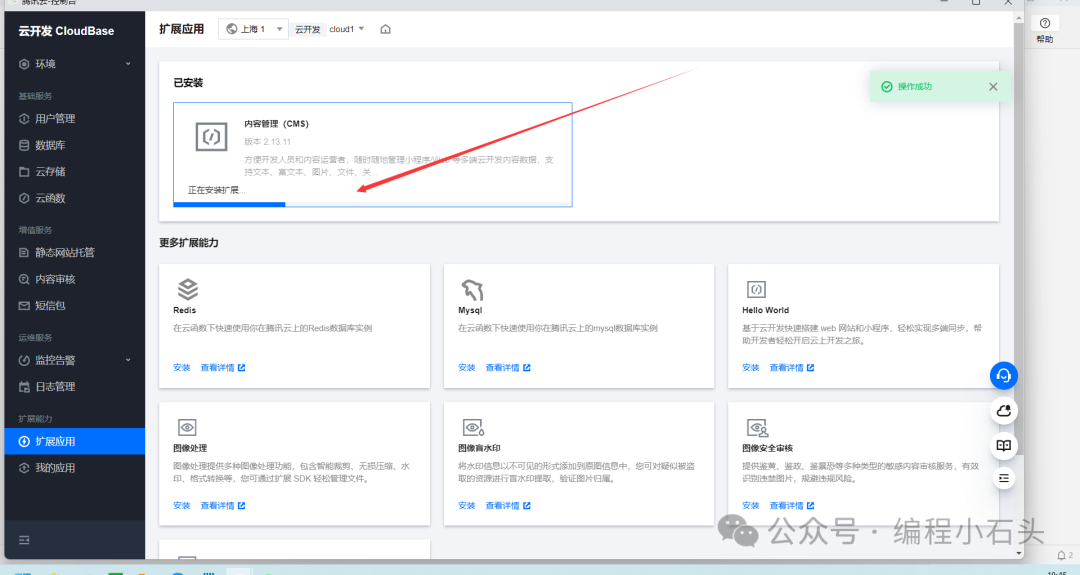The image size is (1080, 575).
Task: Click the Mysql dolphin icon
Action: coord(472,289)
